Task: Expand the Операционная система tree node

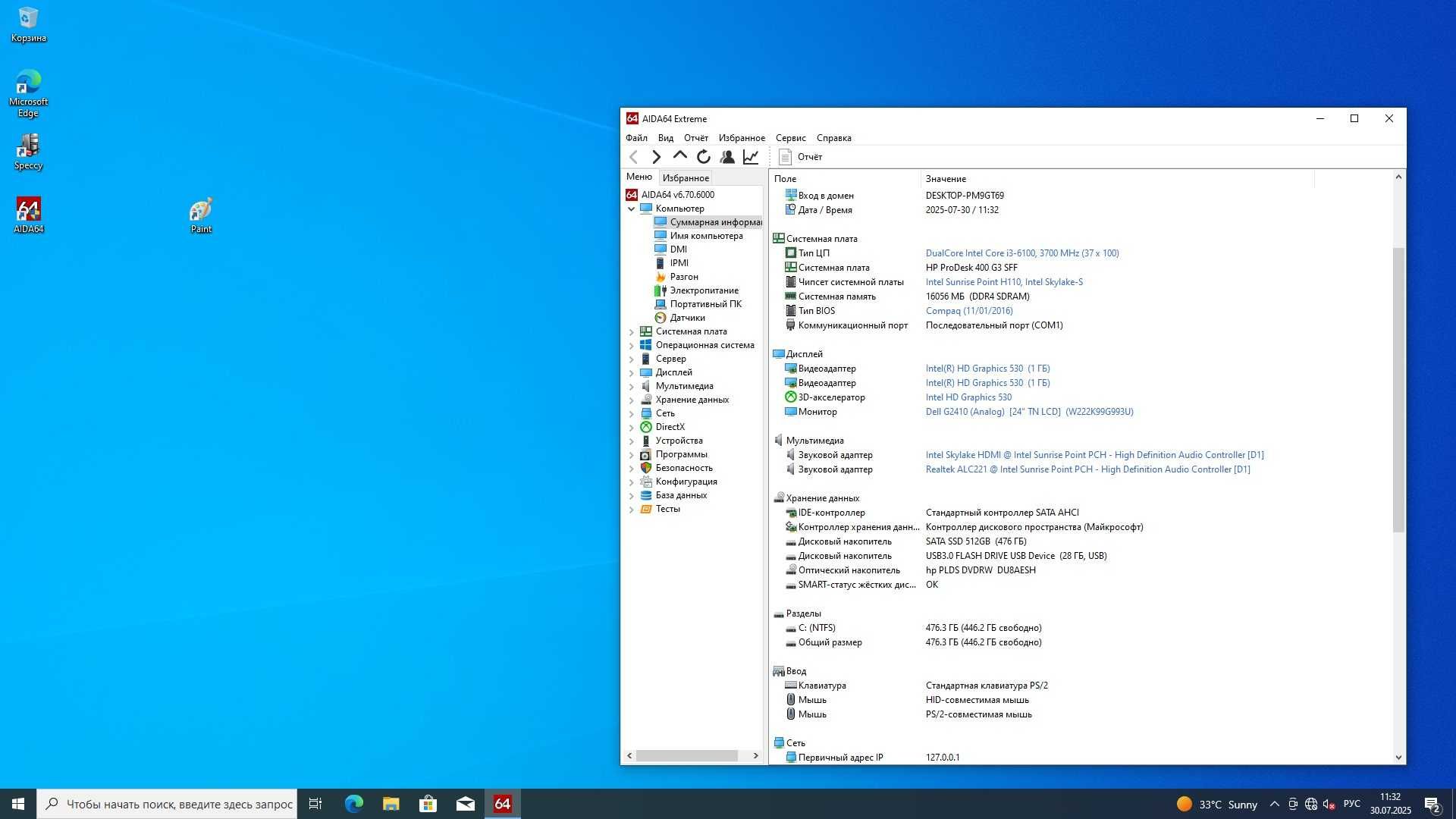Action: (631, 346)
